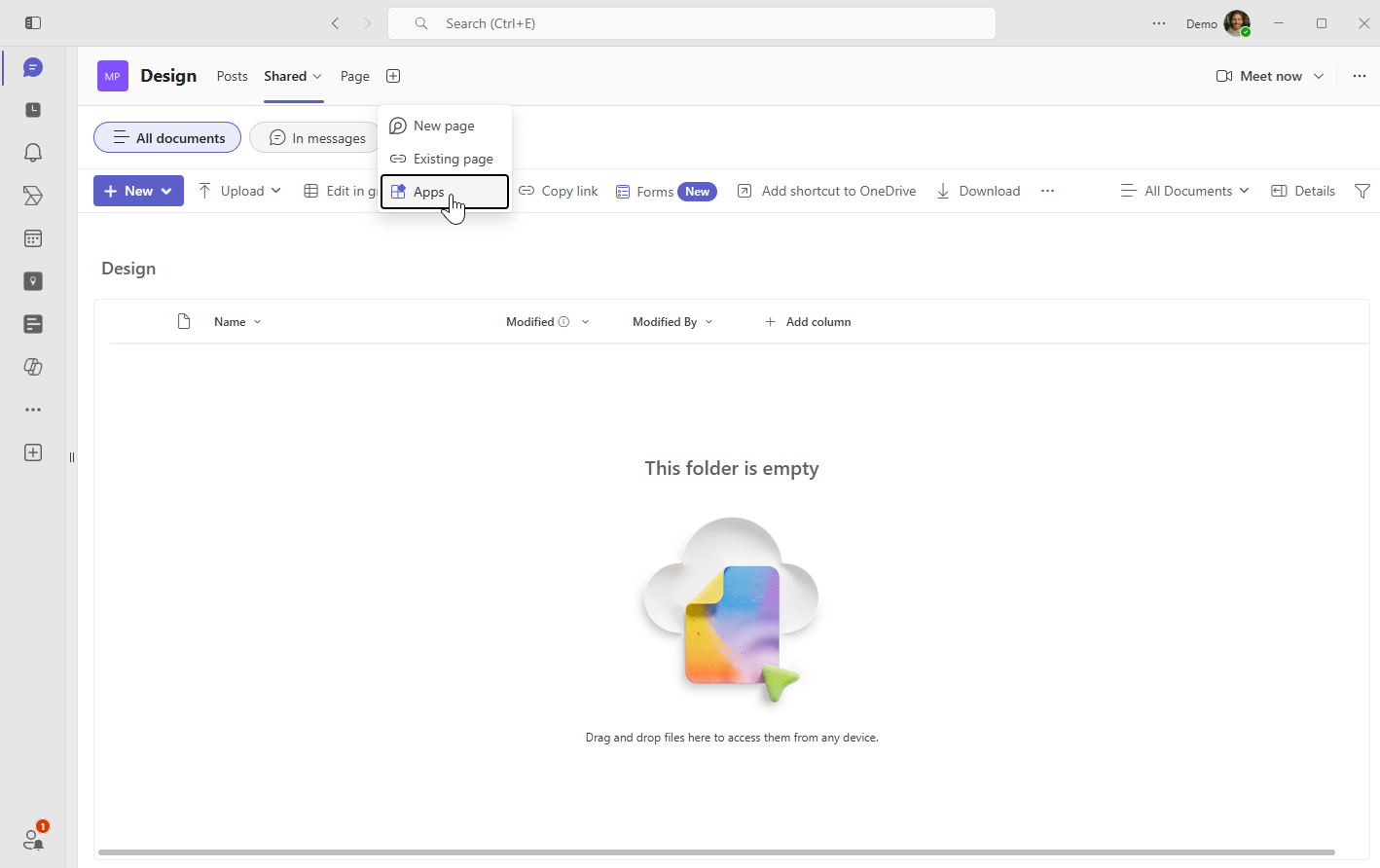Open the Details pane
Viewport: 1380px width, 868px height.
[1303, 191]
